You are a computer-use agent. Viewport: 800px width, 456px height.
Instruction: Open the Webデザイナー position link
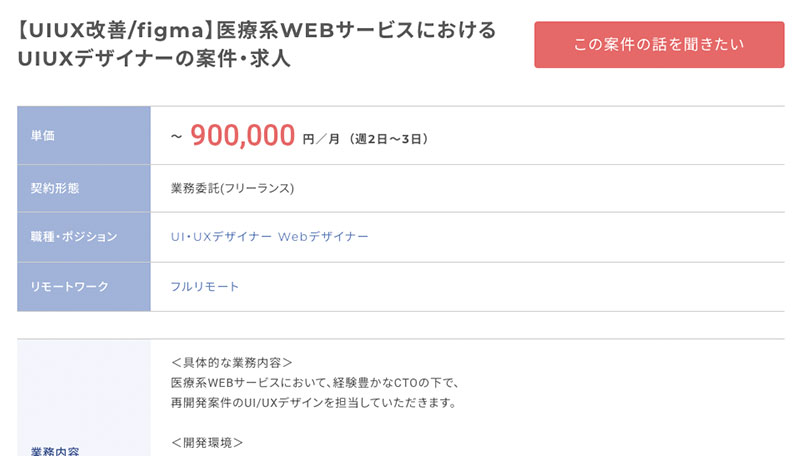[323, 237]
